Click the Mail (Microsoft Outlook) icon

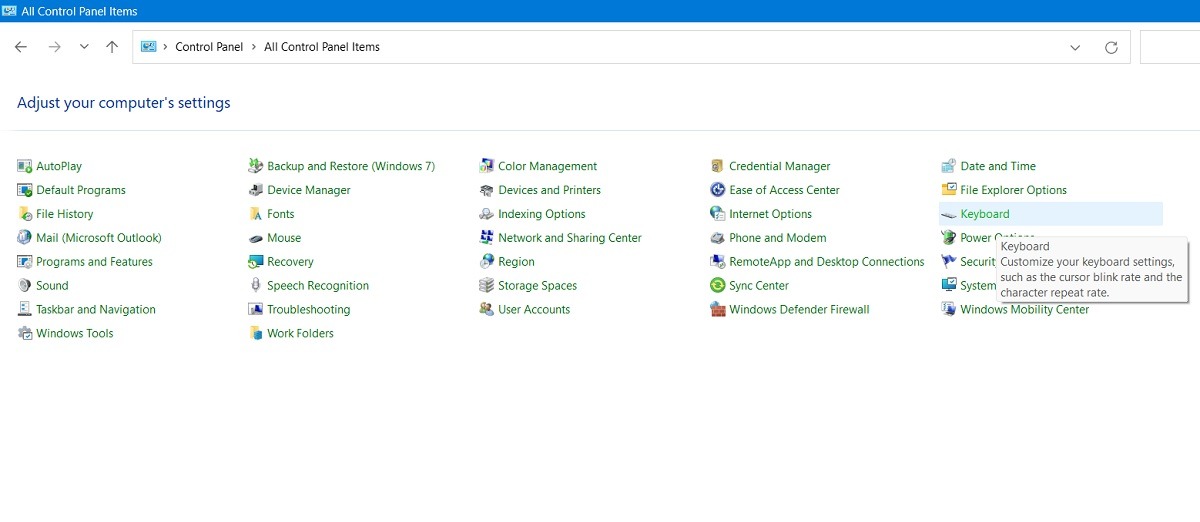click(x=25, y=238)
